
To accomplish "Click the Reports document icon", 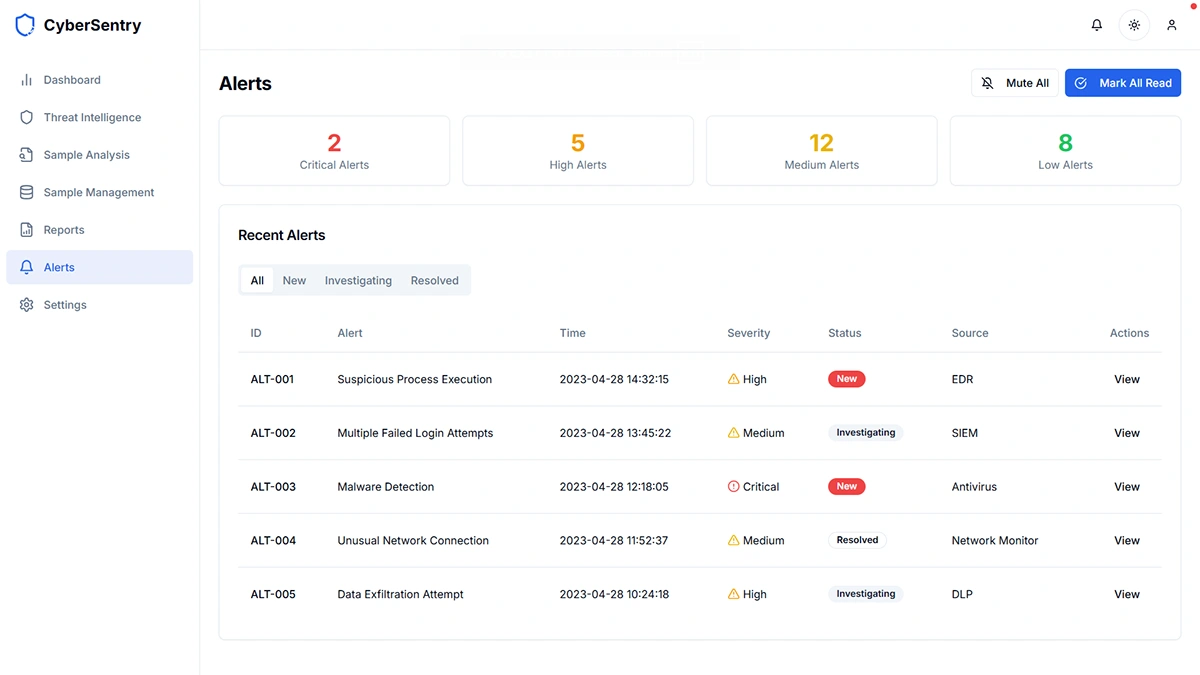I will click(27, 230).
